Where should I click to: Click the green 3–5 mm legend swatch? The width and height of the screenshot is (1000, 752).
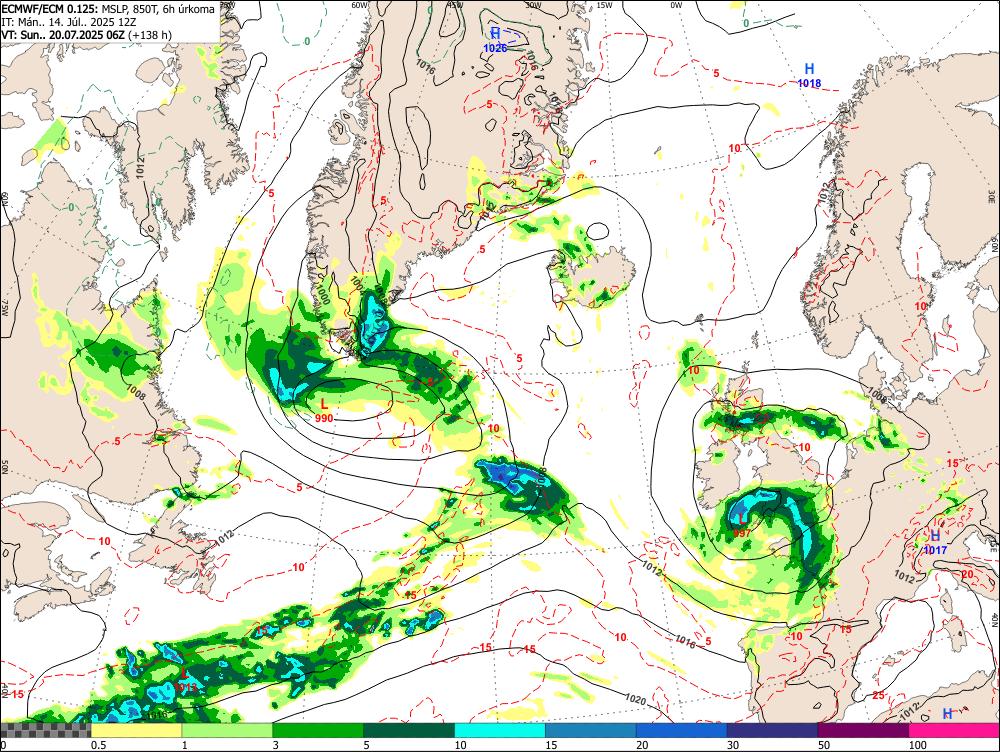(x=318, y=730)
